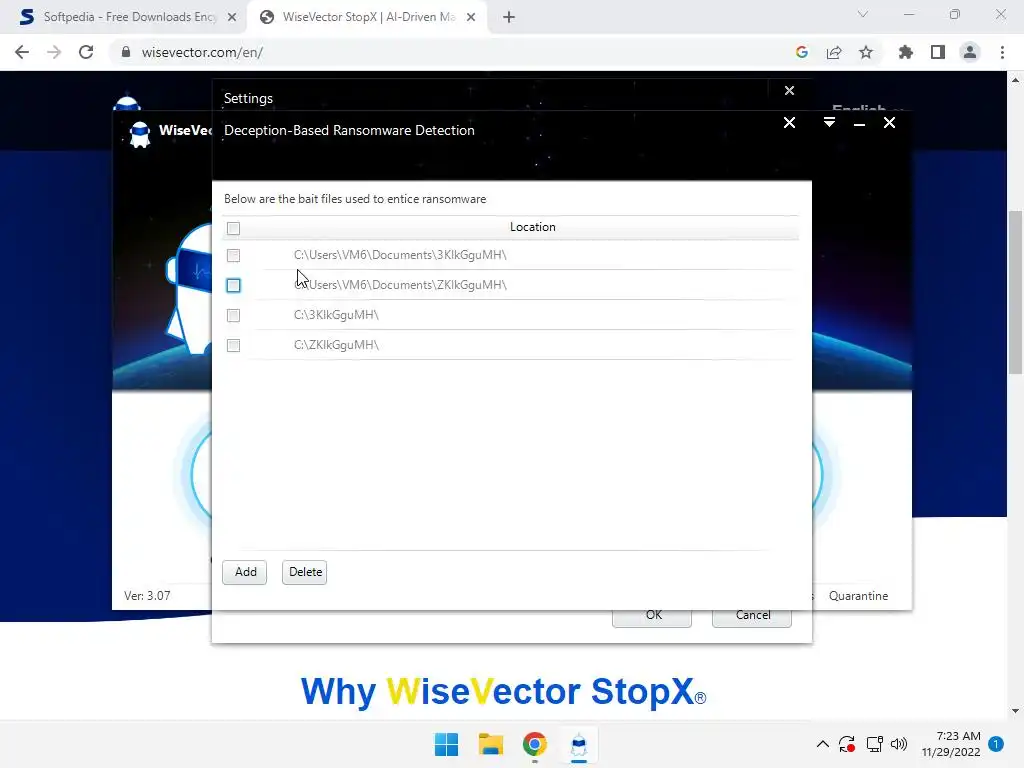Open the notification badge in tray
1024x768 pixels.
pyautogui.click(x=996, y=744)
